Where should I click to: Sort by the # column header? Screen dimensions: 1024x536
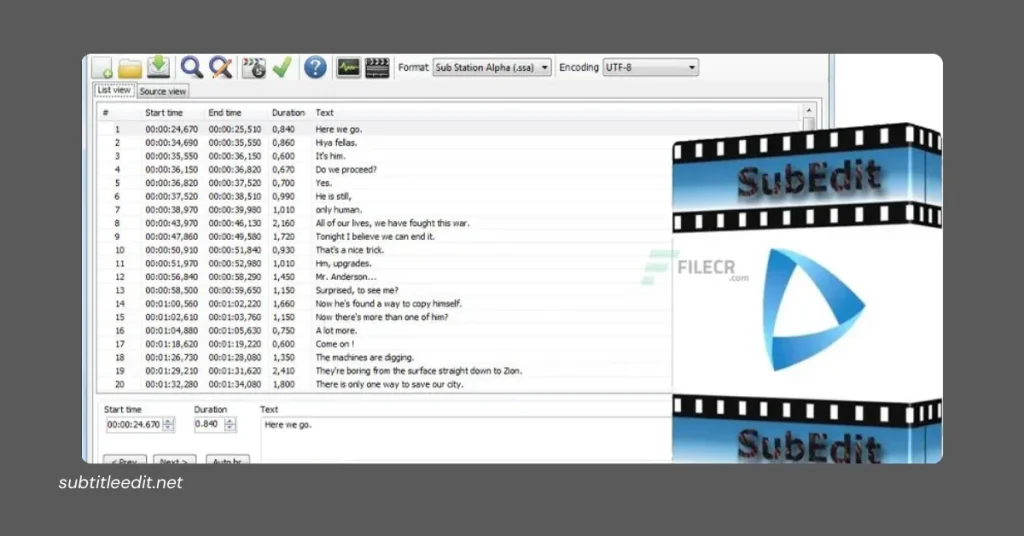[106, 113]
